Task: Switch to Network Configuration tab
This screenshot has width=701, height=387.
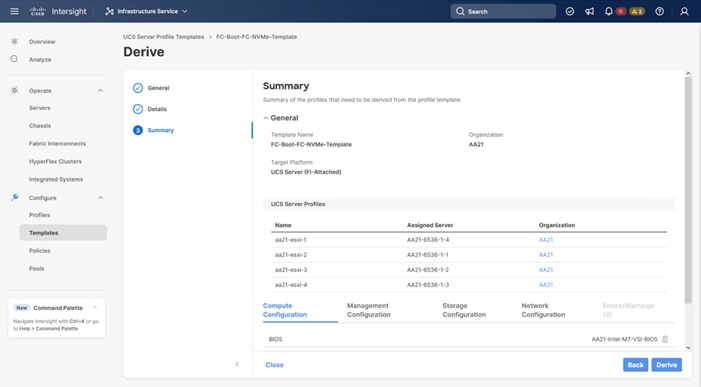Action: [x=543, y=310]
